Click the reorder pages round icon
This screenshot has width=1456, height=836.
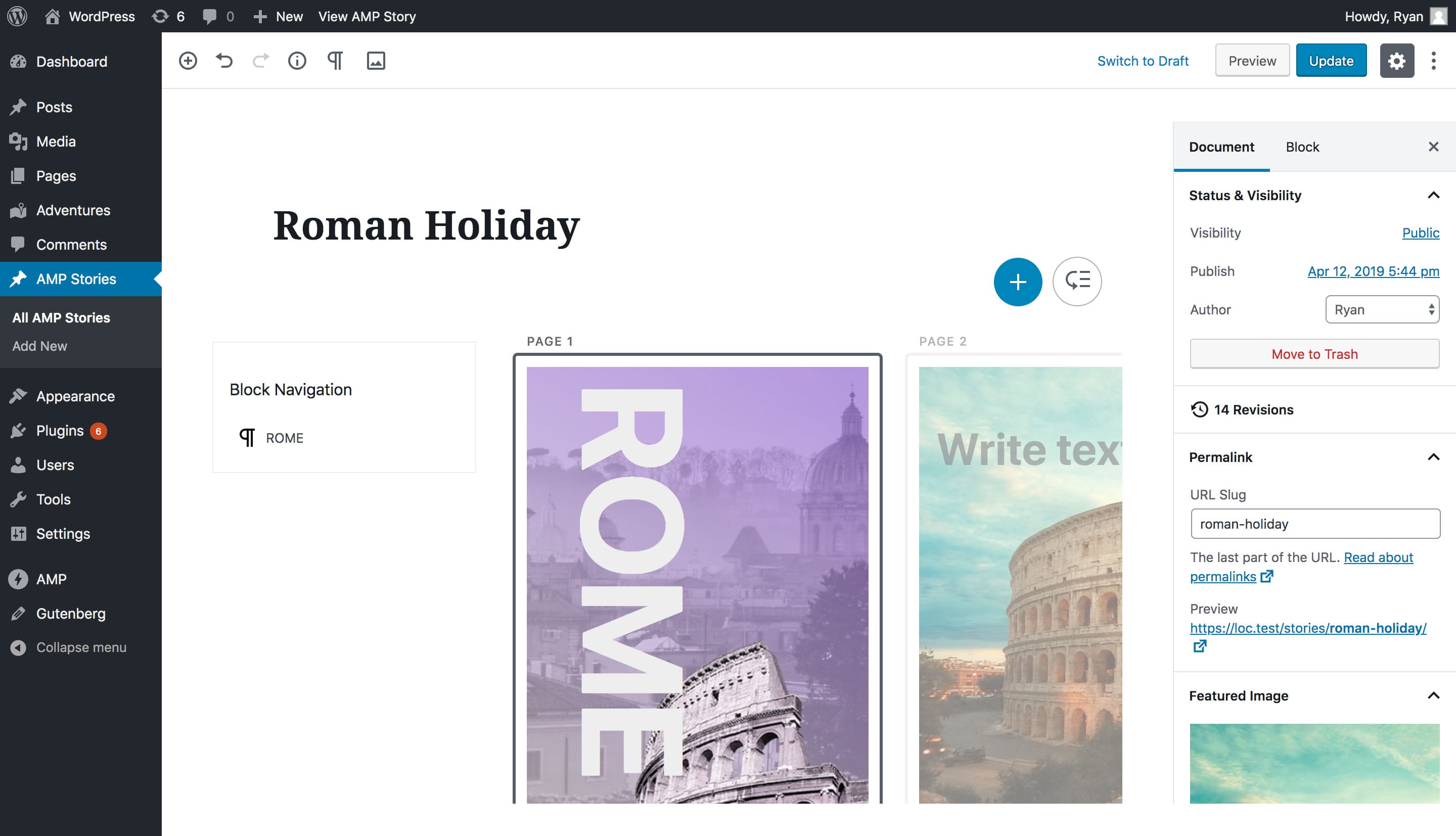click(x=1076, y=282)
